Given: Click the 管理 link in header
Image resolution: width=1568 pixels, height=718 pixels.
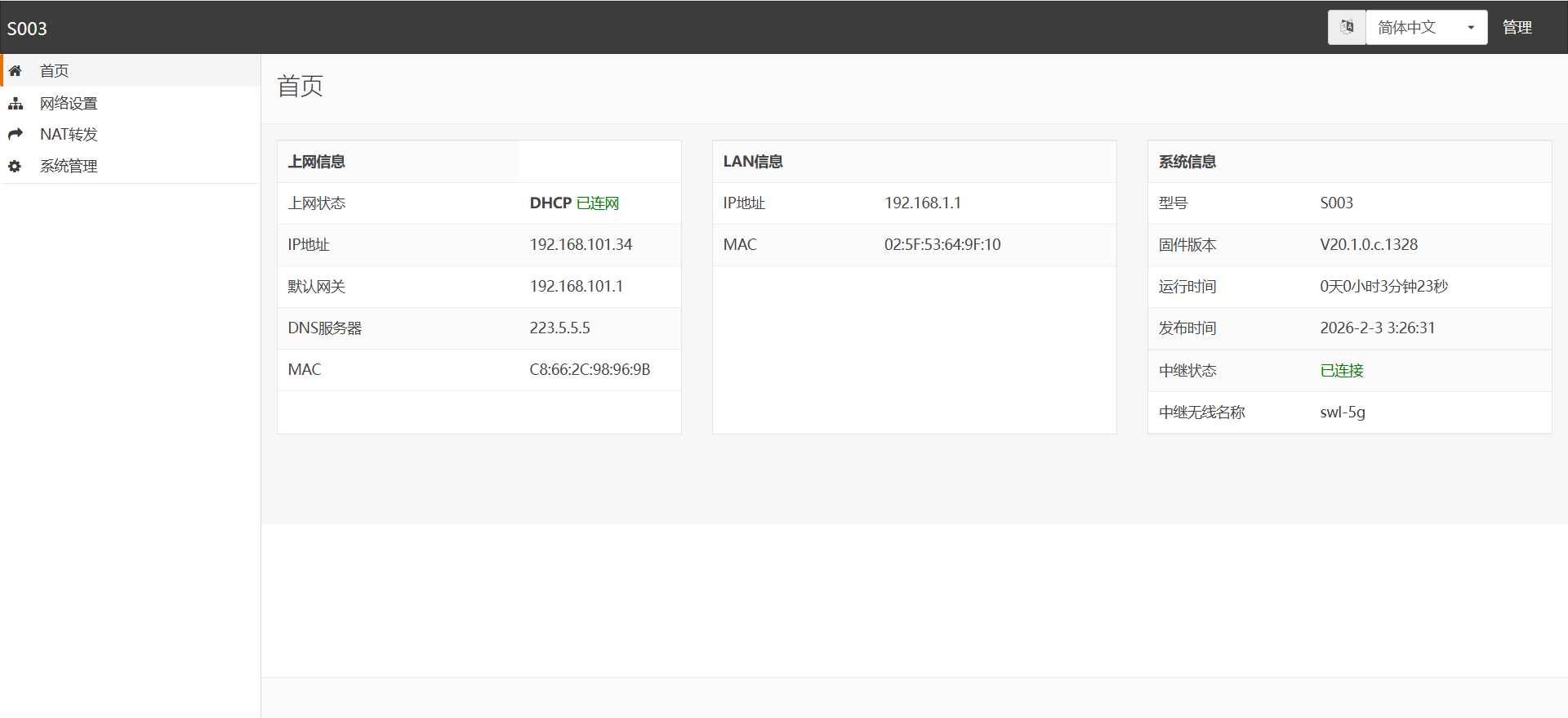Looking at the screenshot, I should [x=1517, y=27].
